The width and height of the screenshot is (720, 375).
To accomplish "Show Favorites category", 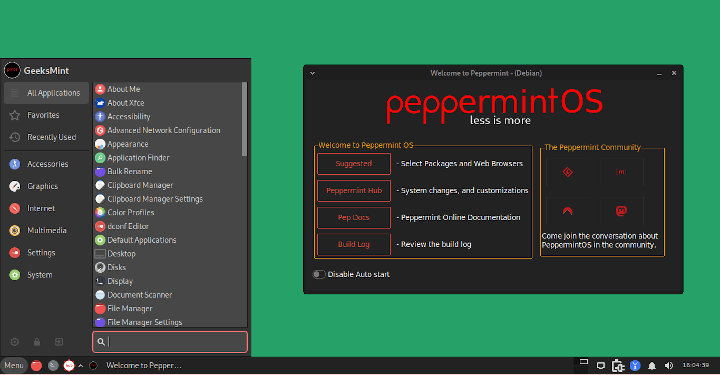I will [x=46, y=115].
